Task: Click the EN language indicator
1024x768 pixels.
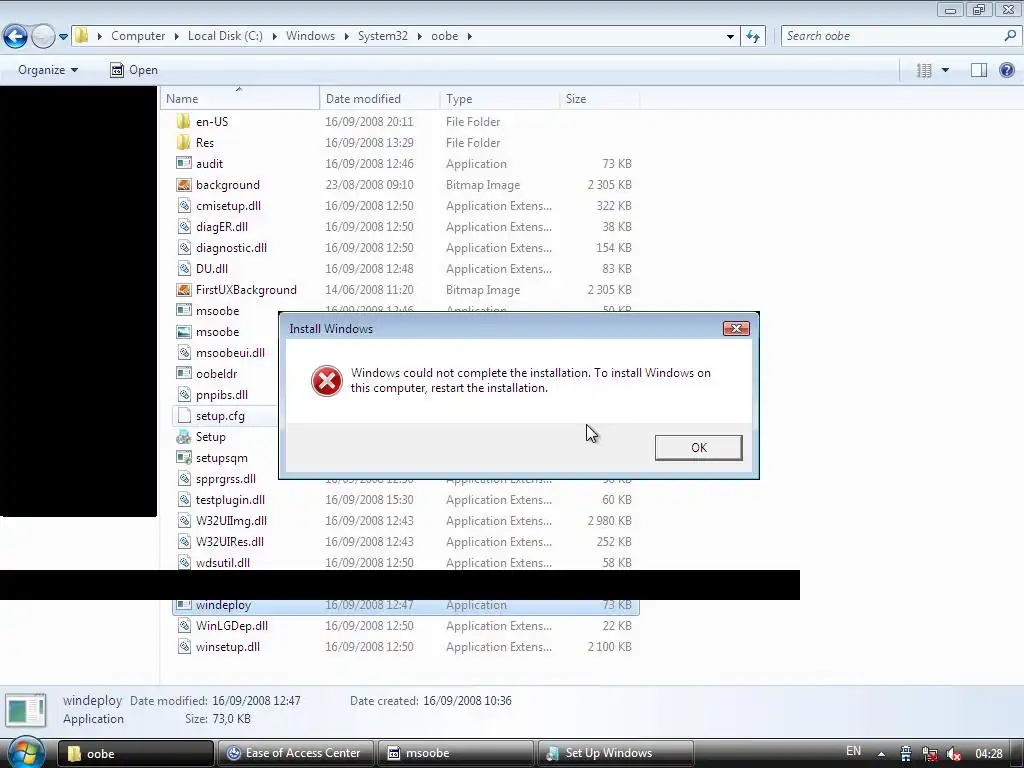Action: tap(854, 751)
